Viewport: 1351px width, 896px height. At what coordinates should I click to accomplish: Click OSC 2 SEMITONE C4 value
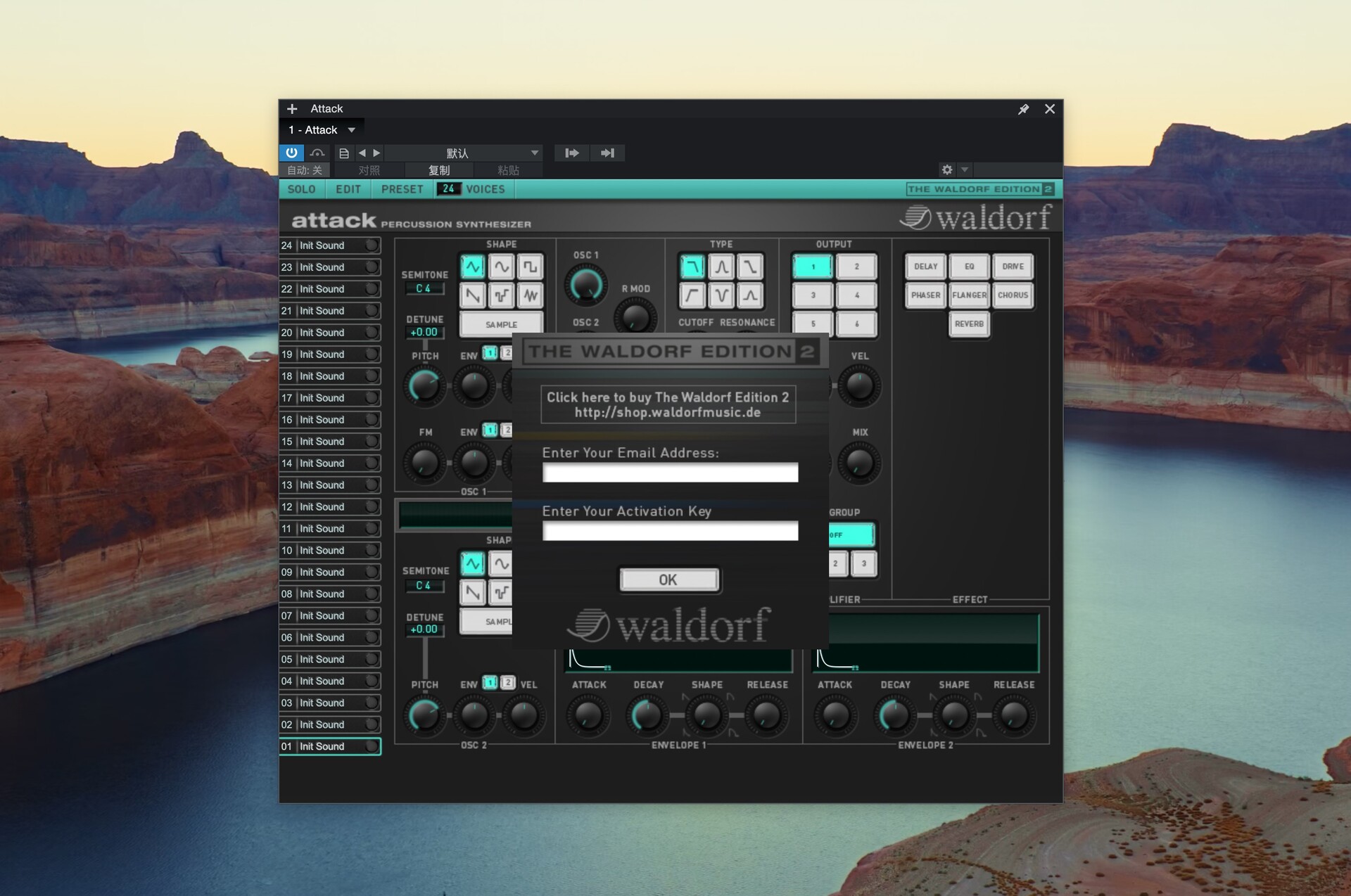(424, 585)
